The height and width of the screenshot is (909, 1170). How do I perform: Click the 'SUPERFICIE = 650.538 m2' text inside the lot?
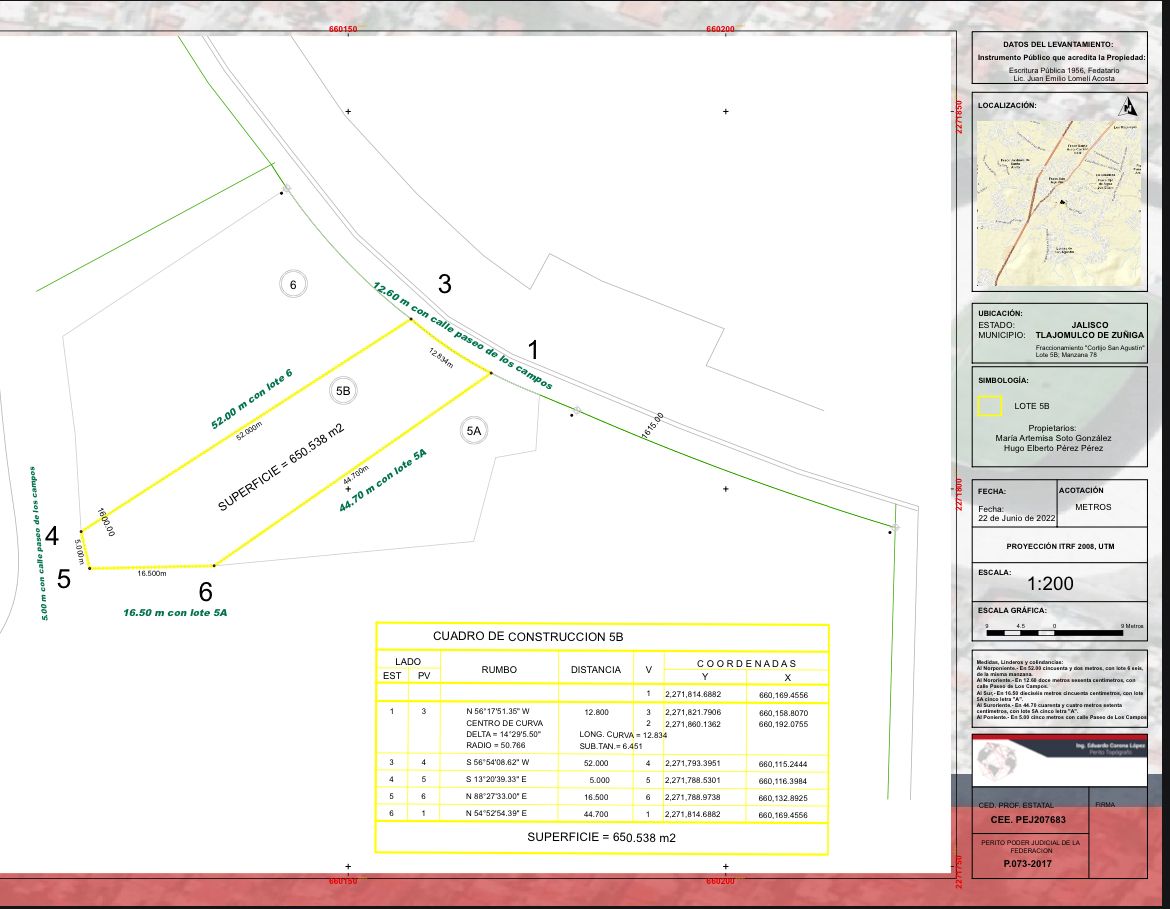click(280, 467)
